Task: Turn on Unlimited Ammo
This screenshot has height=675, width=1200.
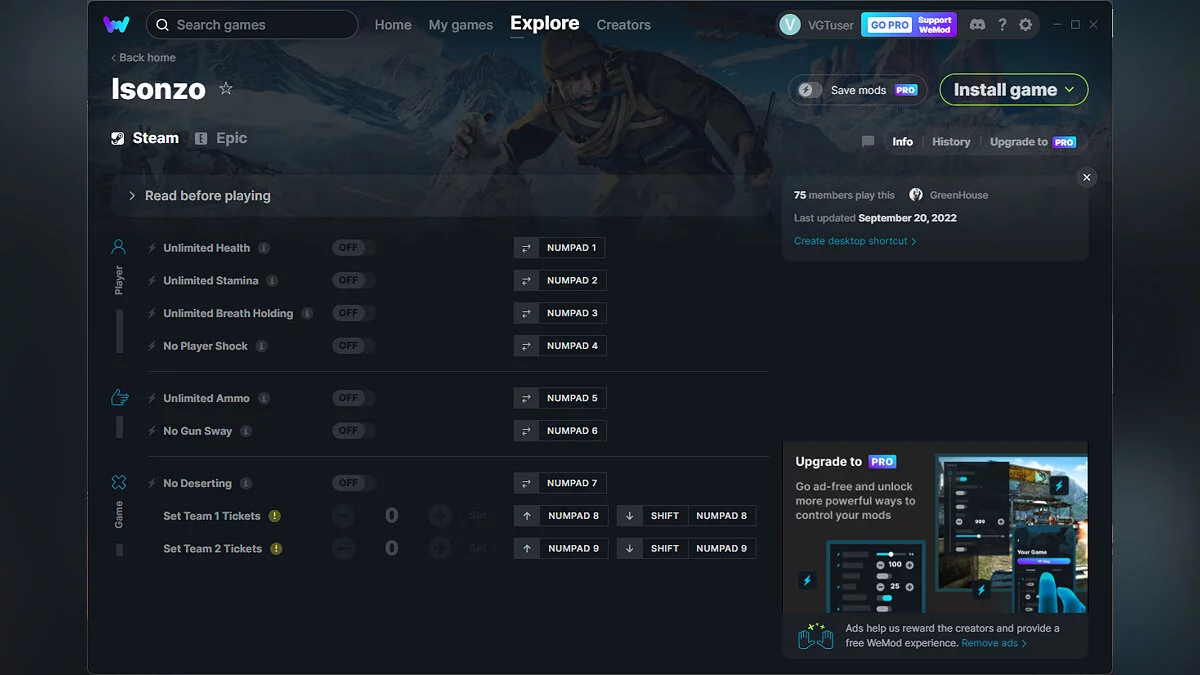Action: (354, 398)
